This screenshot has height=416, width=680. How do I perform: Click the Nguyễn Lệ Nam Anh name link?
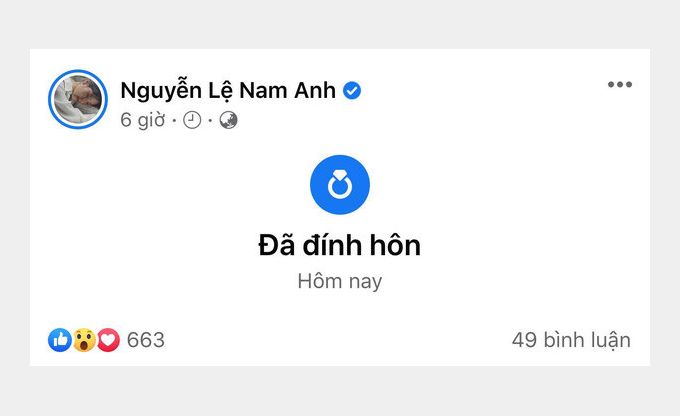pyautogui.click(x=228, y=91)
